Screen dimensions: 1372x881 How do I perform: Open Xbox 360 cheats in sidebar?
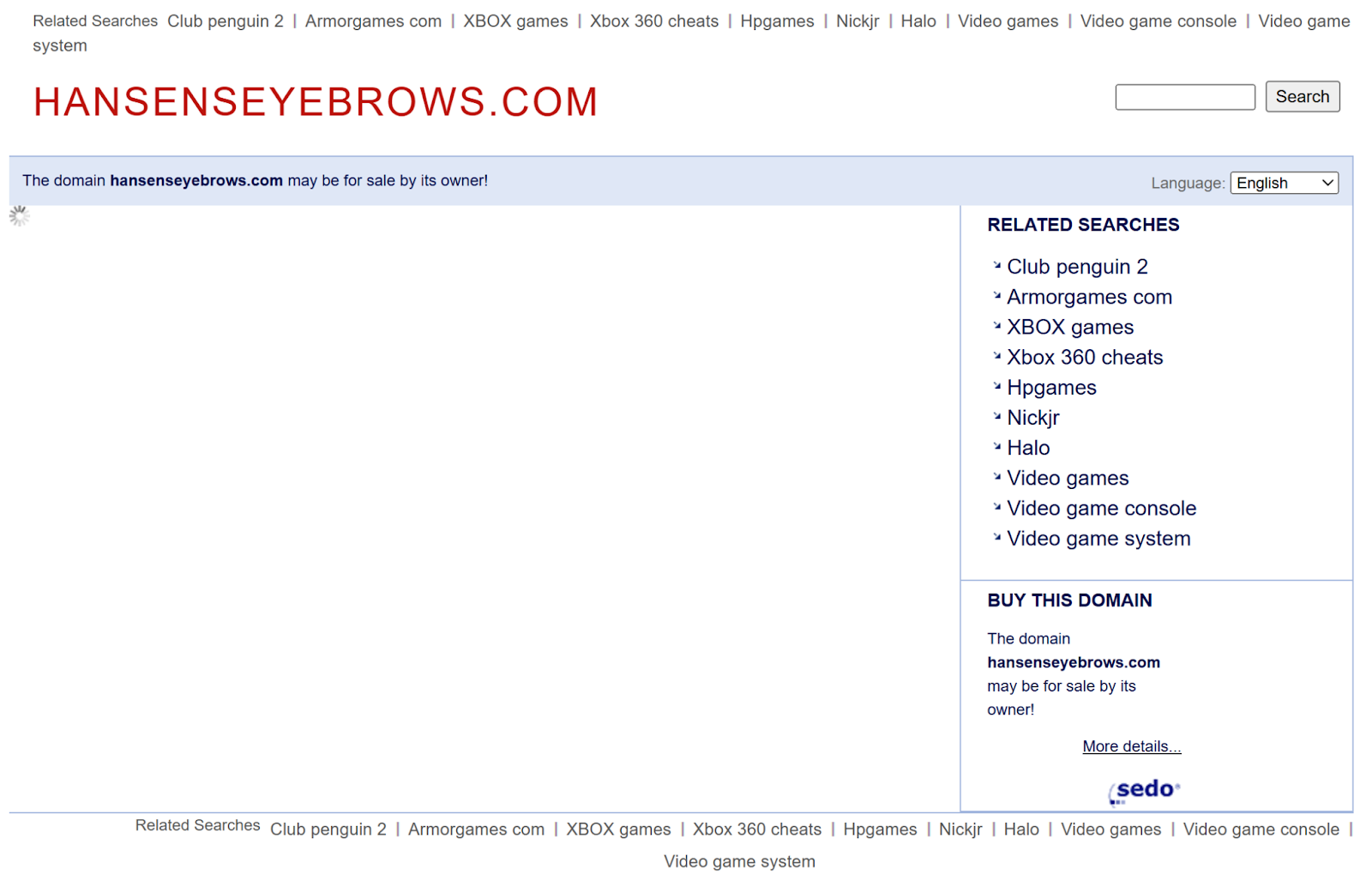pos(1085,357)
